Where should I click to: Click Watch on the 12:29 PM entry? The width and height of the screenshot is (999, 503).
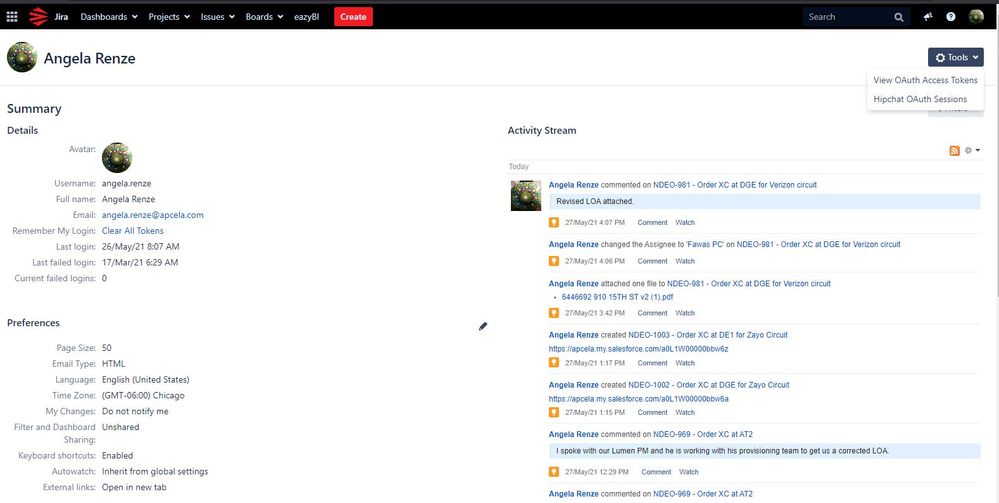pyautogui.click(x=689, y=472)
